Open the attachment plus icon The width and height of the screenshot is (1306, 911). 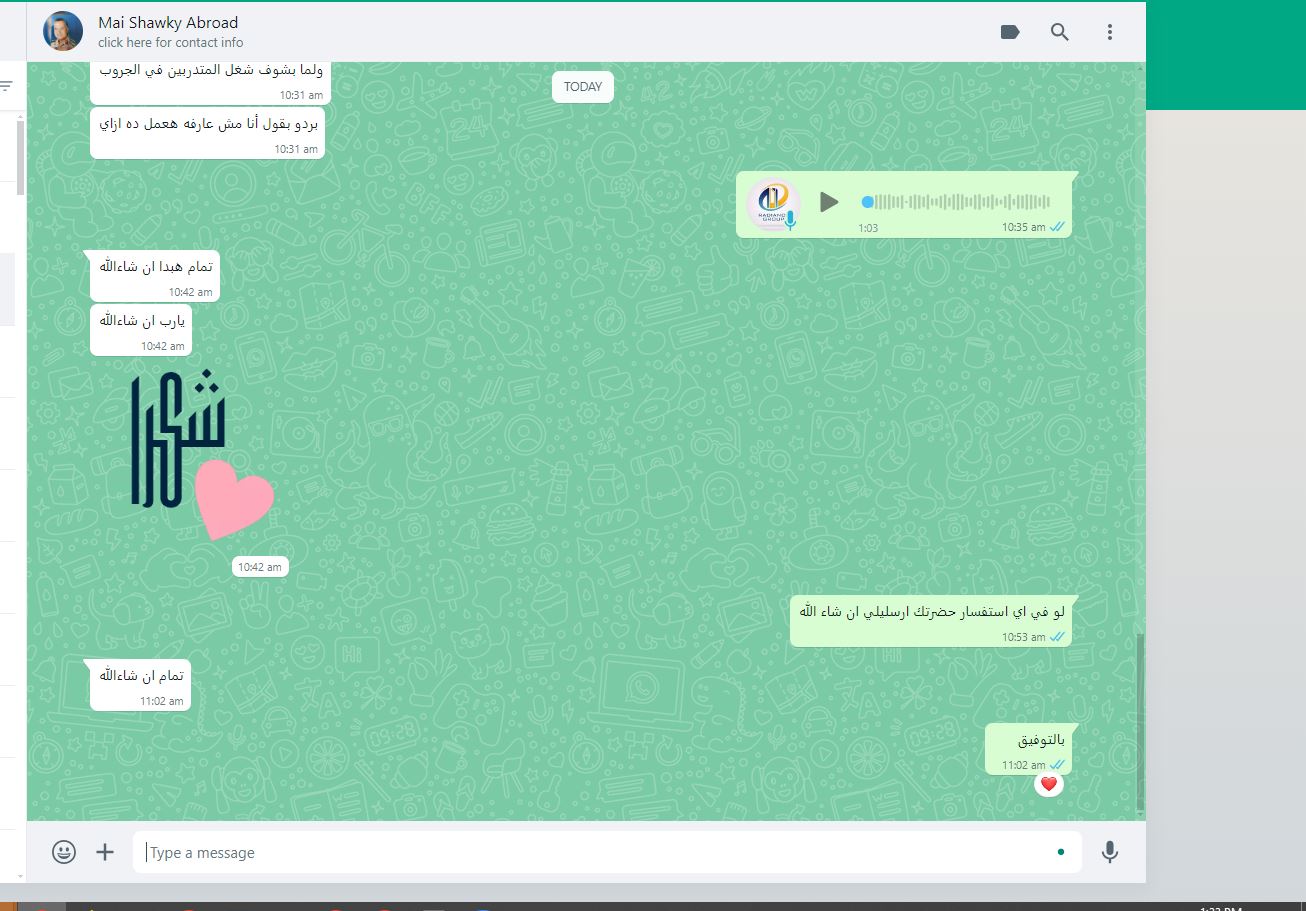[105, 852]
